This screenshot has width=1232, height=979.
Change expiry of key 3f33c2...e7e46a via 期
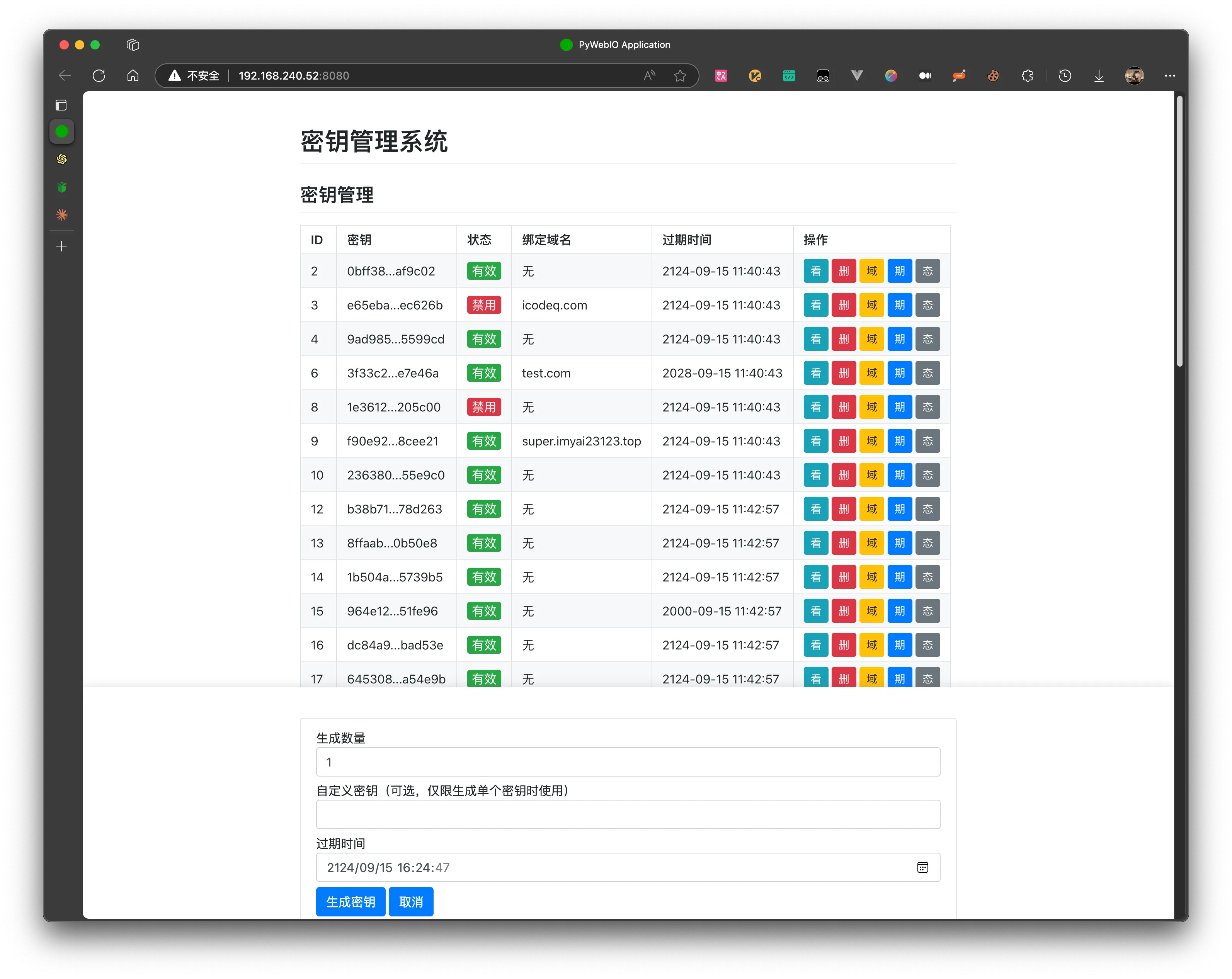(x=899, y=373)
